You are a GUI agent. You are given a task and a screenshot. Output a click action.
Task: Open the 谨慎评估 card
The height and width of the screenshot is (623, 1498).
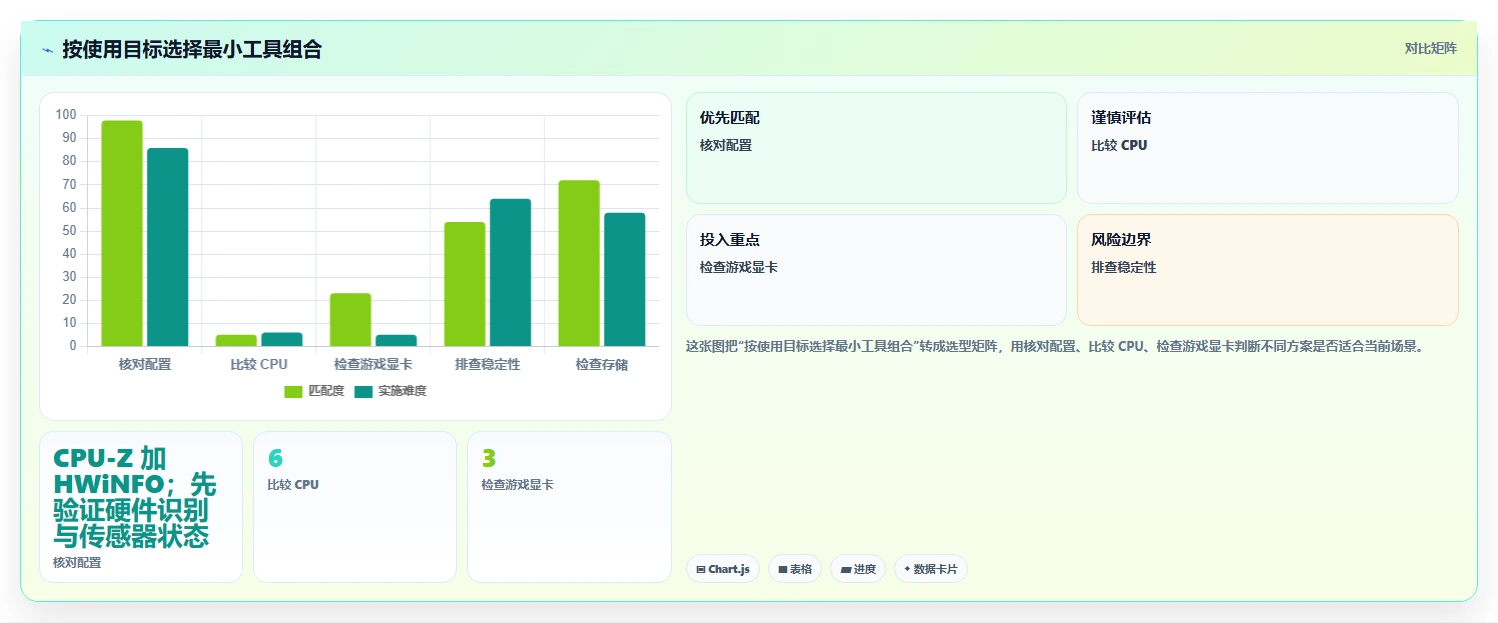(x=1267, y=148)
